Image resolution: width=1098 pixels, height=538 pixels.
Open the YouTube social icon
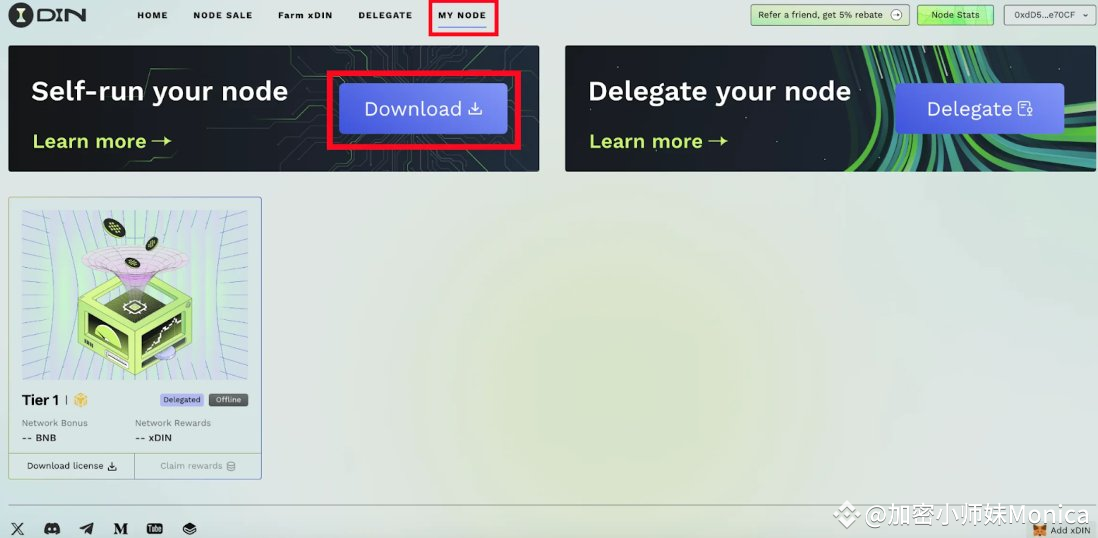155,529
